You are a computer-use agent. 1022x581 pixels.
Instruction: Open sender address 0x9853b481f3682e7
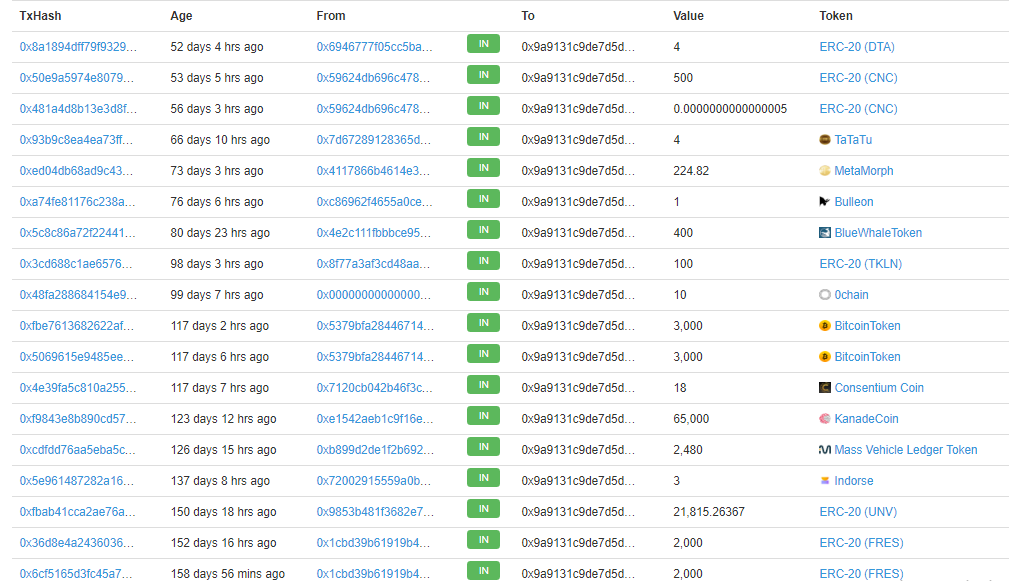click(375, 512)
